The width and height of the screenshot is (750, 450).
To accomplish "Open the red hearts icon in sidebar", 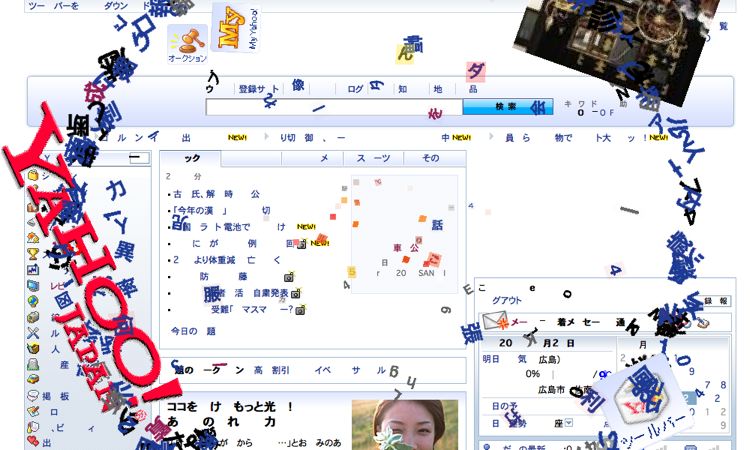I will (x=33, y=440).
